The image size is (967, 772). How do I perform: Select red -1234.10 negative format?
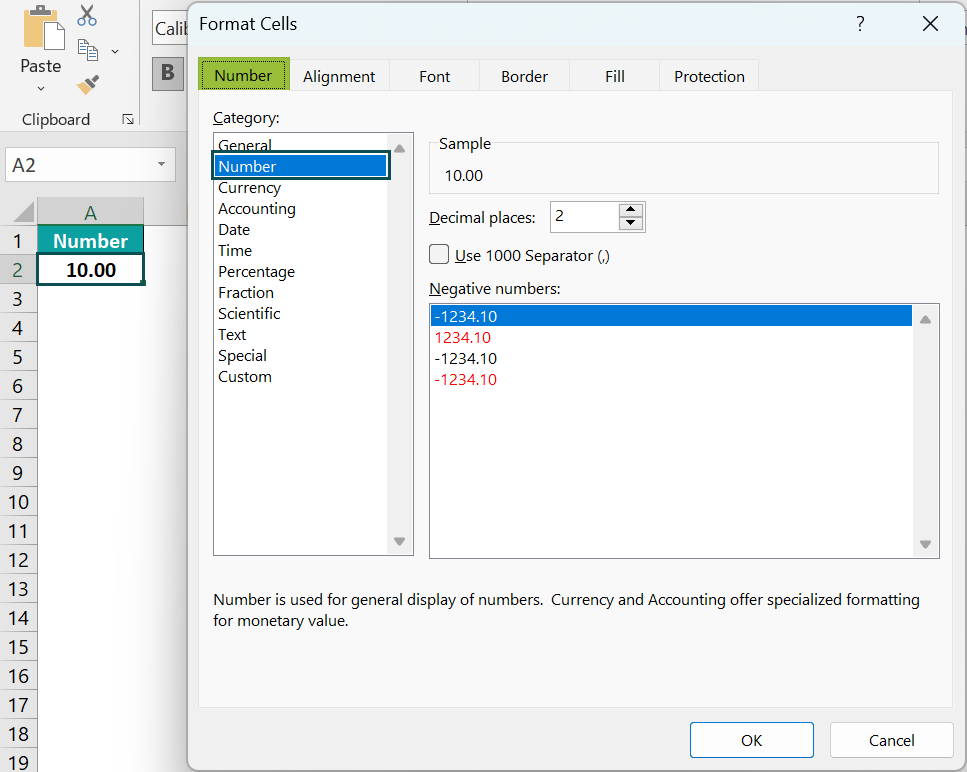(671, 379)
